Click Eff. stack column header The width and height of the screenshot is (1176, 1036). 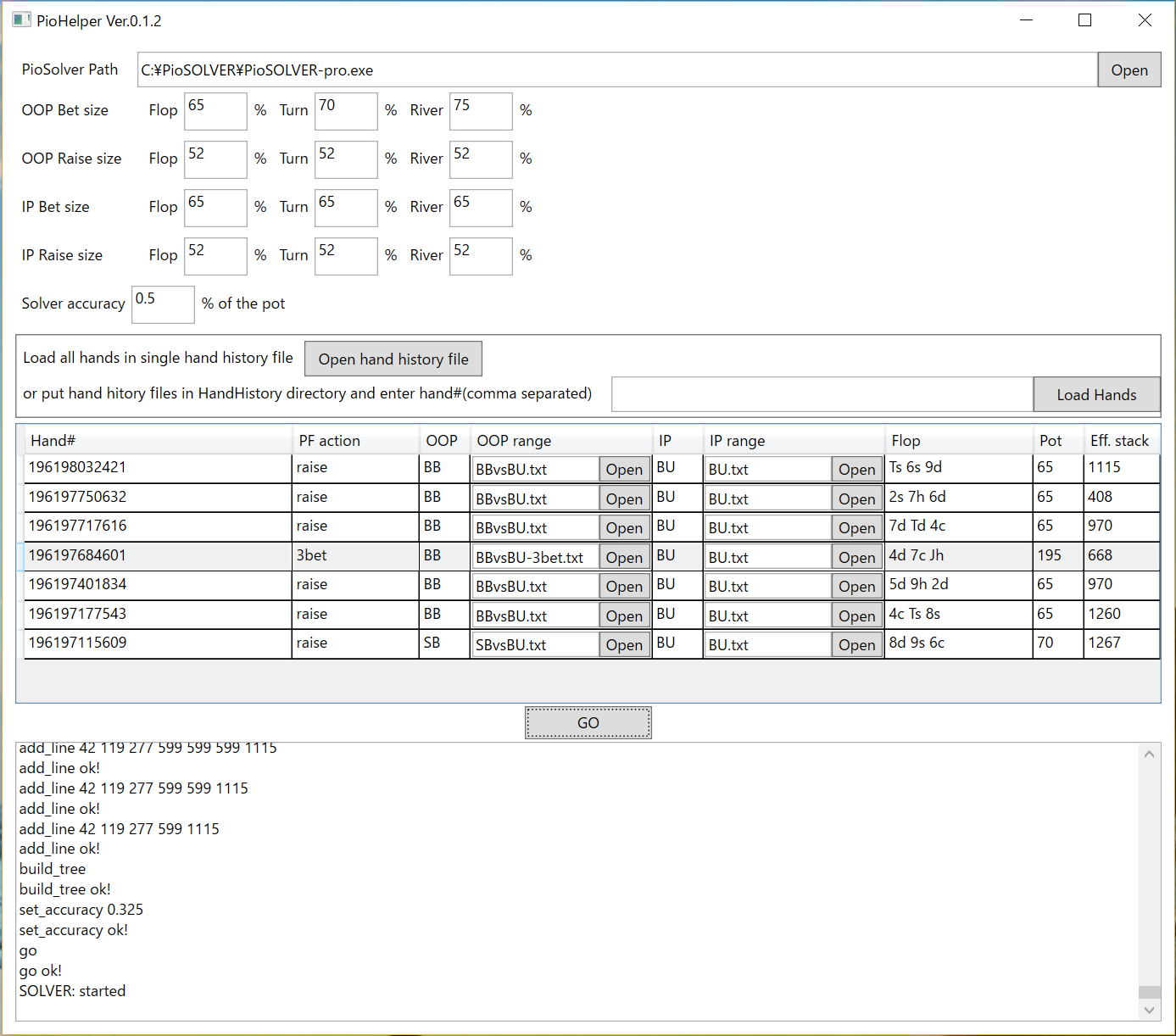[x=1122, y=440]
